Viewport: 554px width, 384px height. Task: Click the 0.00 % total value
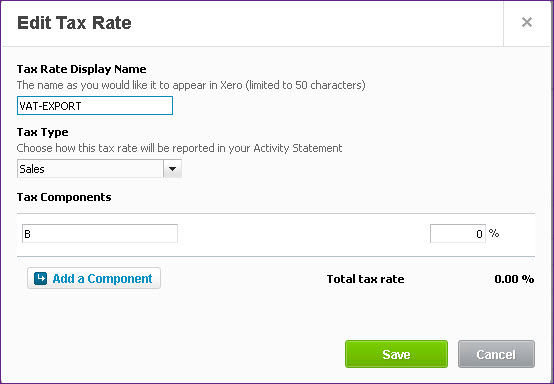coord(514,279)
